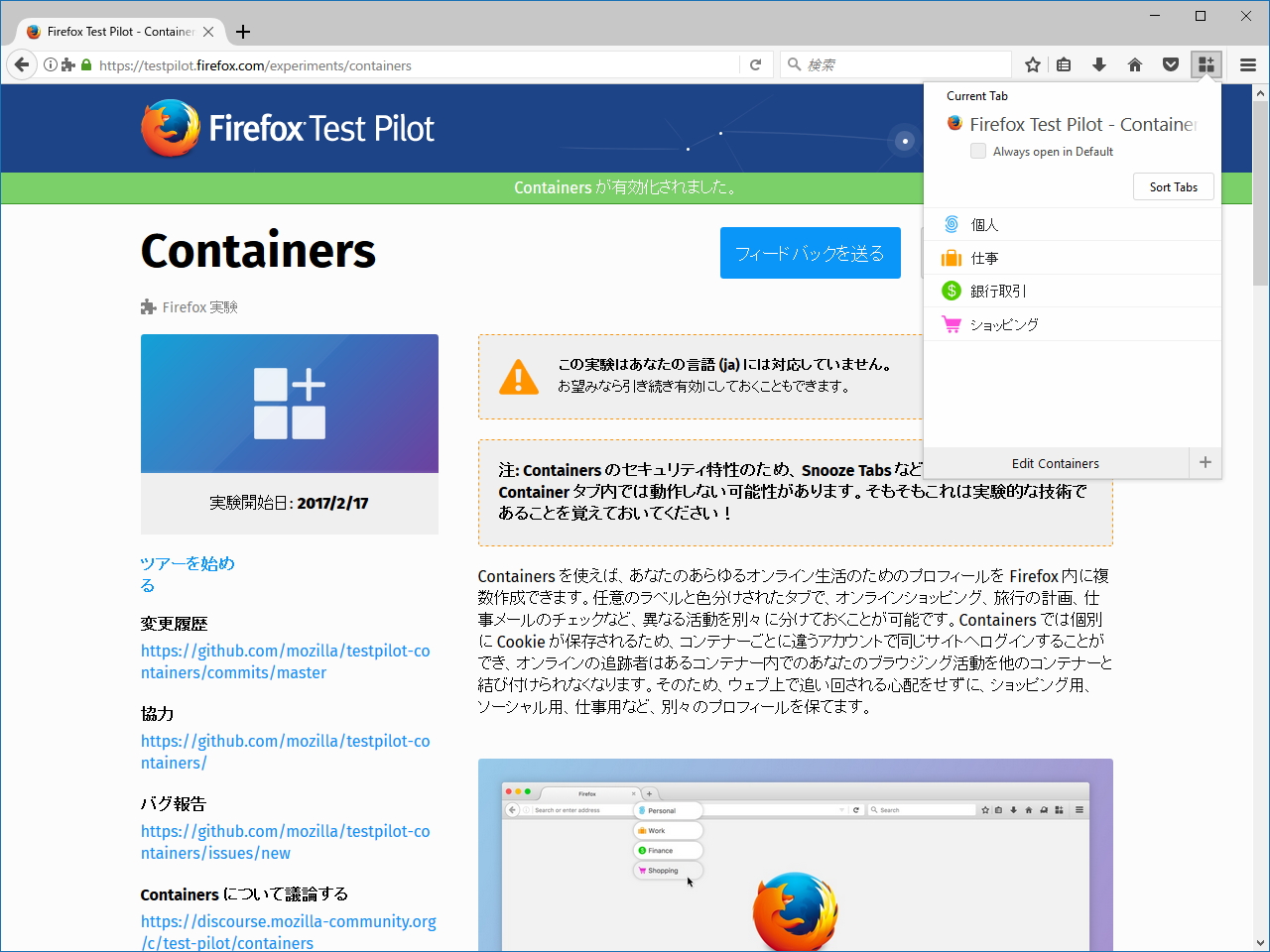Viewport: 1270px width, 952px height.
Task: Open Edit Containers
Action: click(x=1055, y=463)
